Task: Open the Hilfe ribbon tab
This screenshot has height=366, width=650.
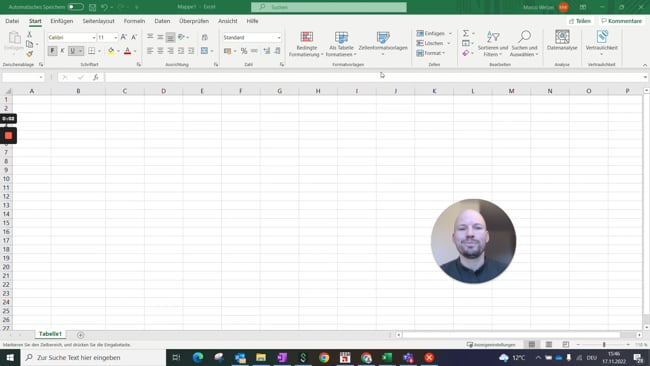Action: click(252, 21)
